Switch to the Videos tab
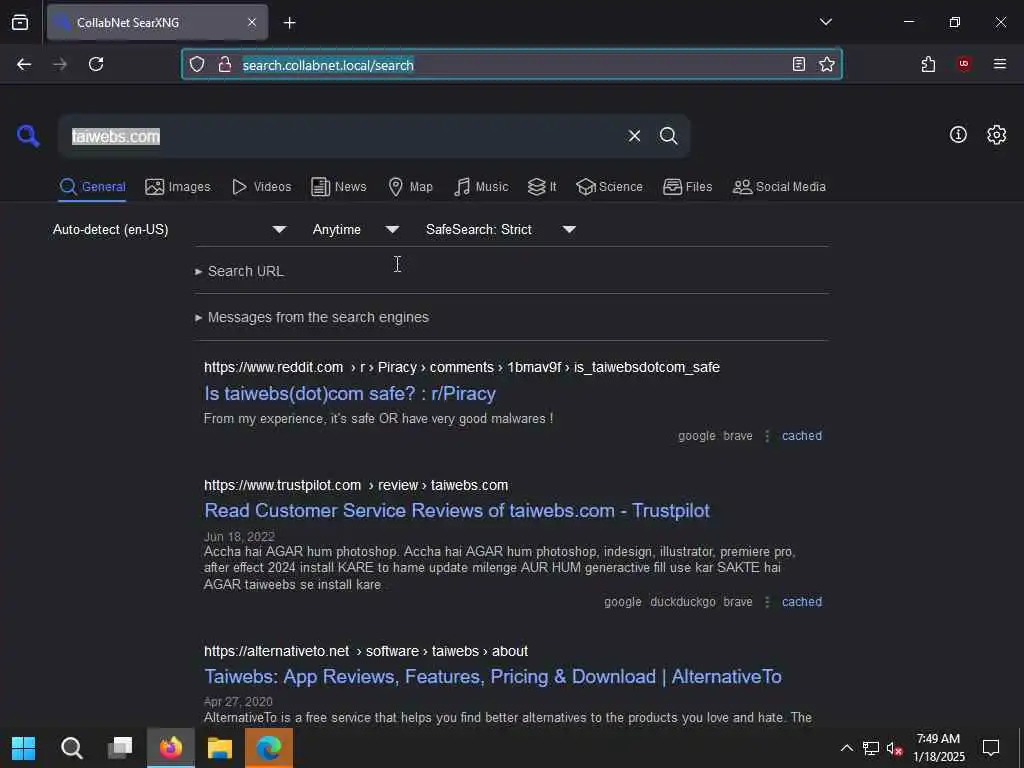The width and height of the screenshot is (1024, 768). pos(261,187)
